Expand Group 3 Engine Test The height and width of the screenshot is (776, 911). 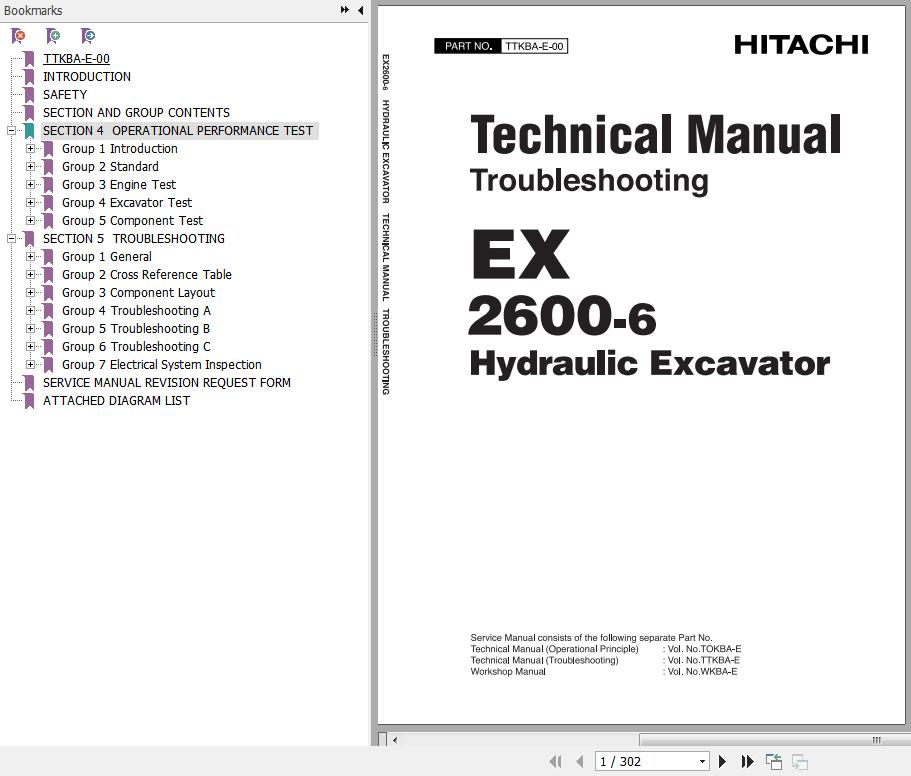pos(30,185)
